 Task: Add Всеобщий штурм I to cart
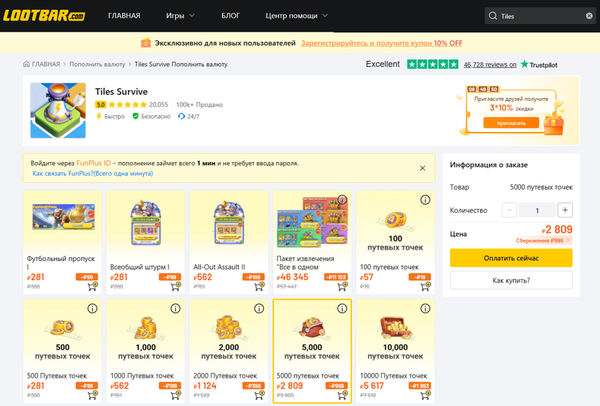point(176,286)
